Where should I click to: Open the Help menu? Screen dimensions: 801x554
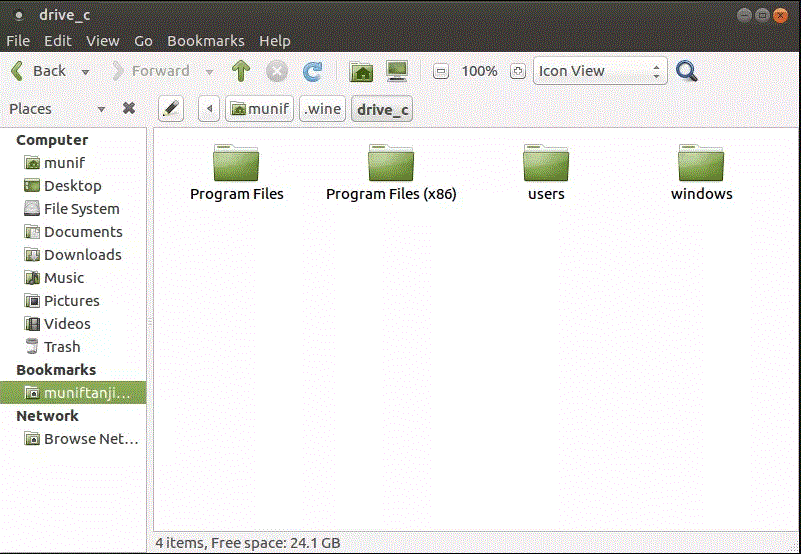[275, 41]
